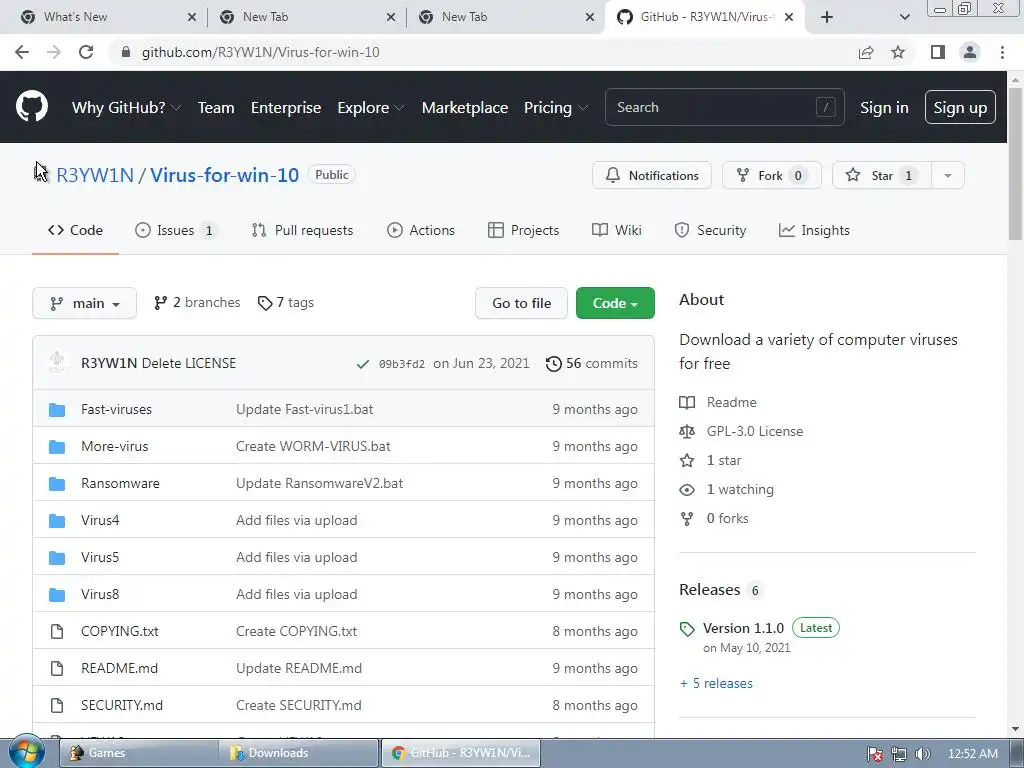Open Games window from the taskbar
Image resolution: width=1024 pixels, height=768 pixels.
click(139, 753)
